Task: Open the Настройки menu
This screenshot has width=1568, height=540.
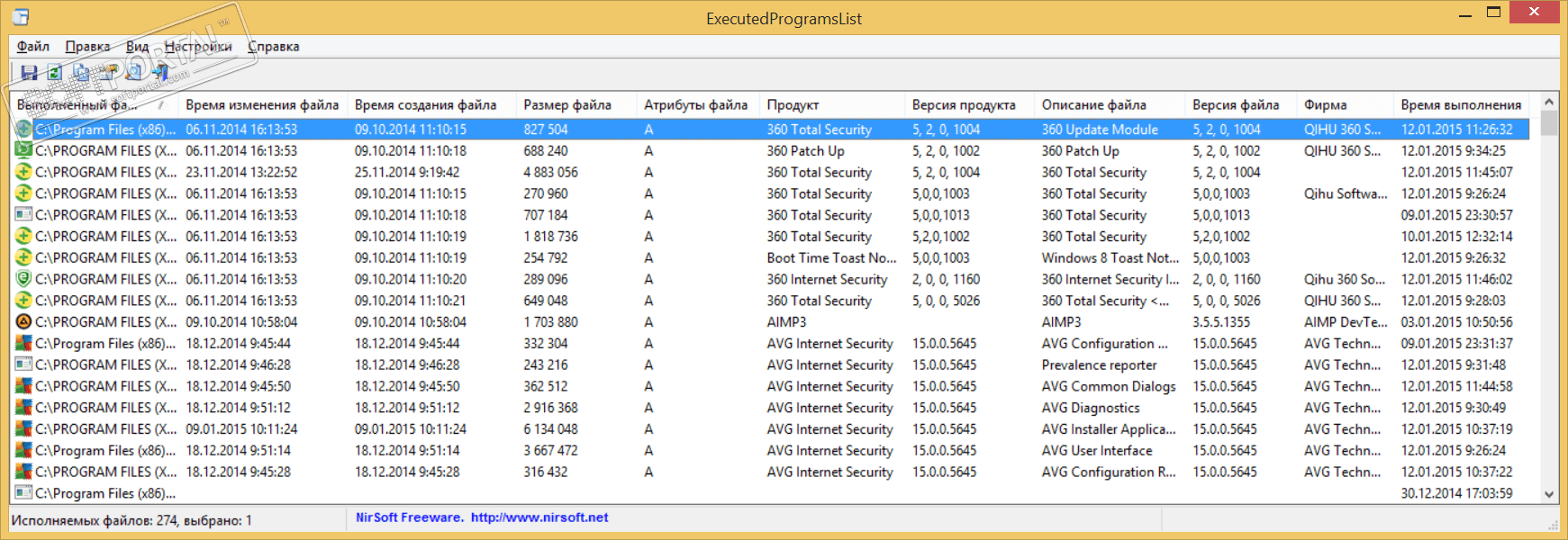Action: tap(198, 47)
